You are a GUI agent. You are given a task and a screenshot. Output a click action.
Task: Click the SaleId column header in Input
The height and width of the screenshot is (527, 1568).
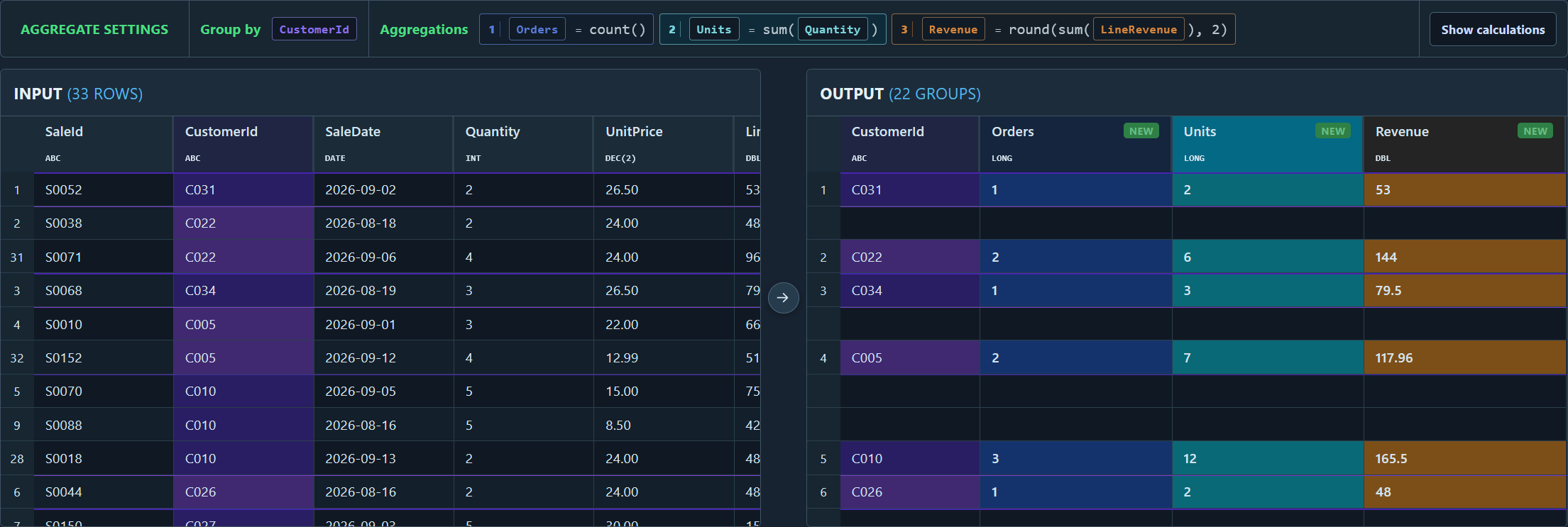[x=103, y=144]
